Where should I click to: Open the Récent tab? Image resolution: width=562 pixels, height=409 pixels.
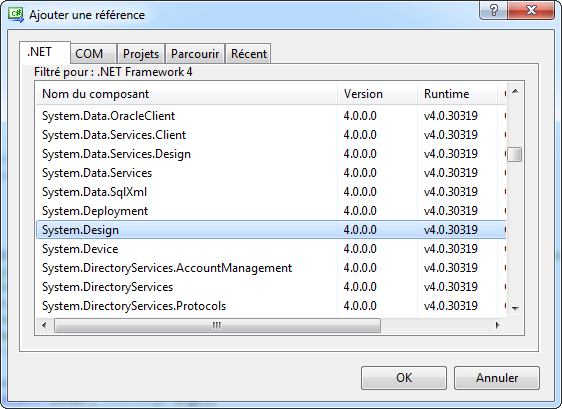pos(249,54)
